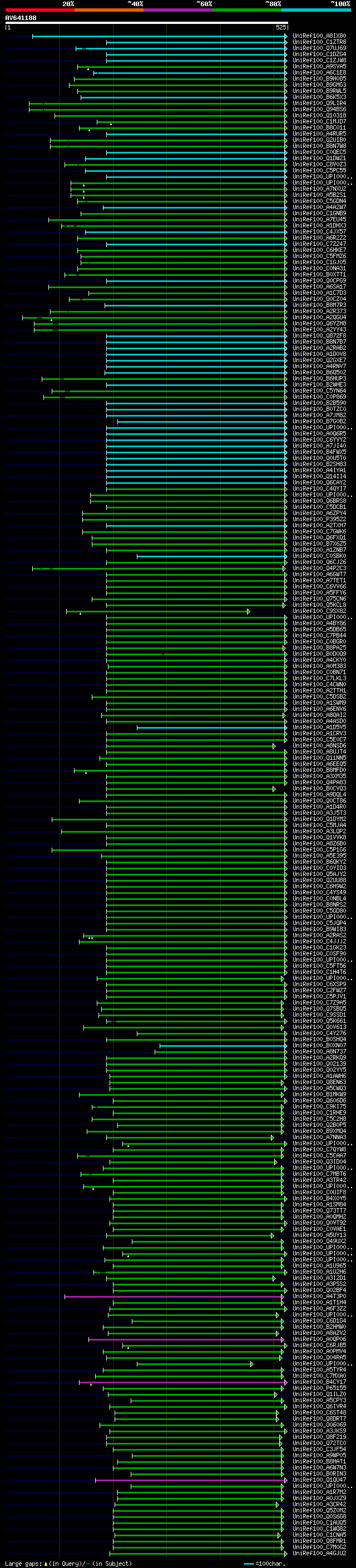Open hit UniRef100_A7NXU2
Screen dimensions: 356x1568
tap(319, 189)
